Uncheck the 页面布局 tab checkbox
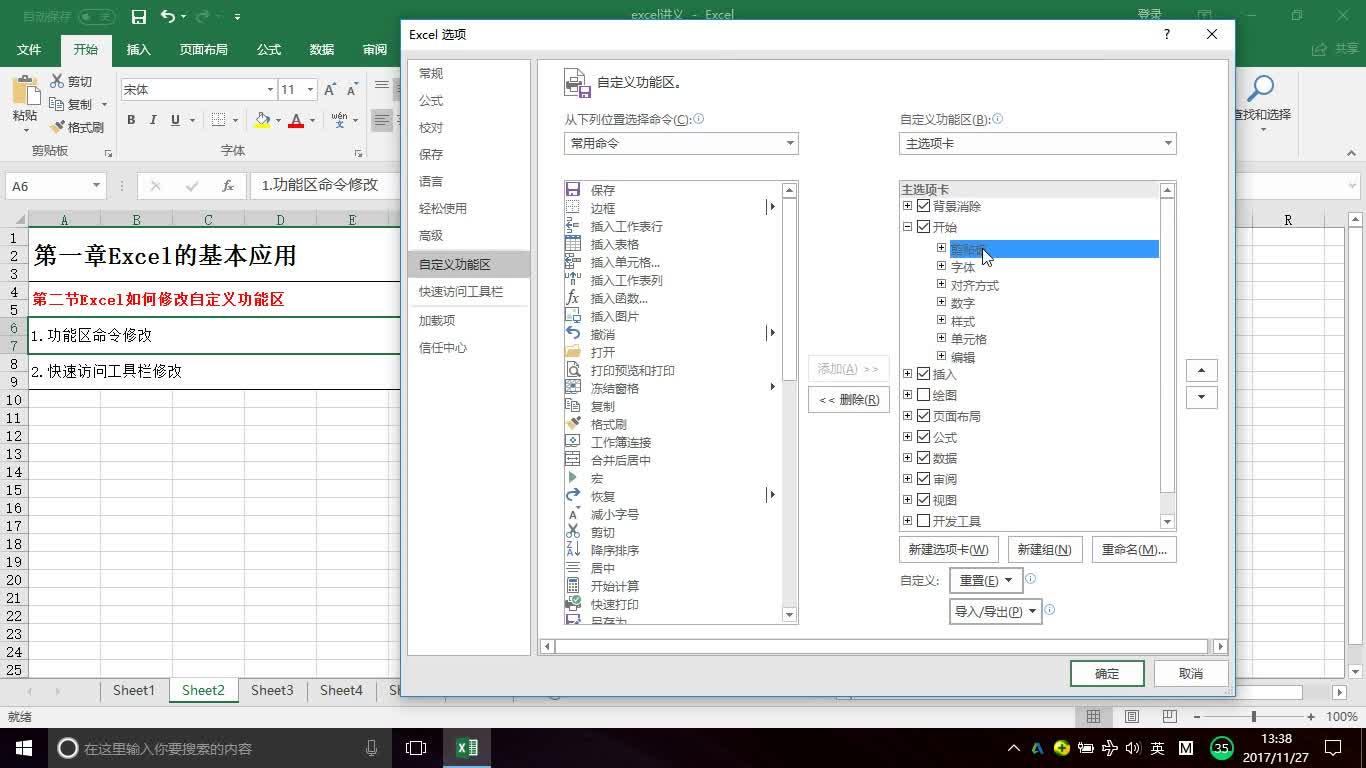The width and height of the screenshot is (1366, 768). click(x=923, y=416)
